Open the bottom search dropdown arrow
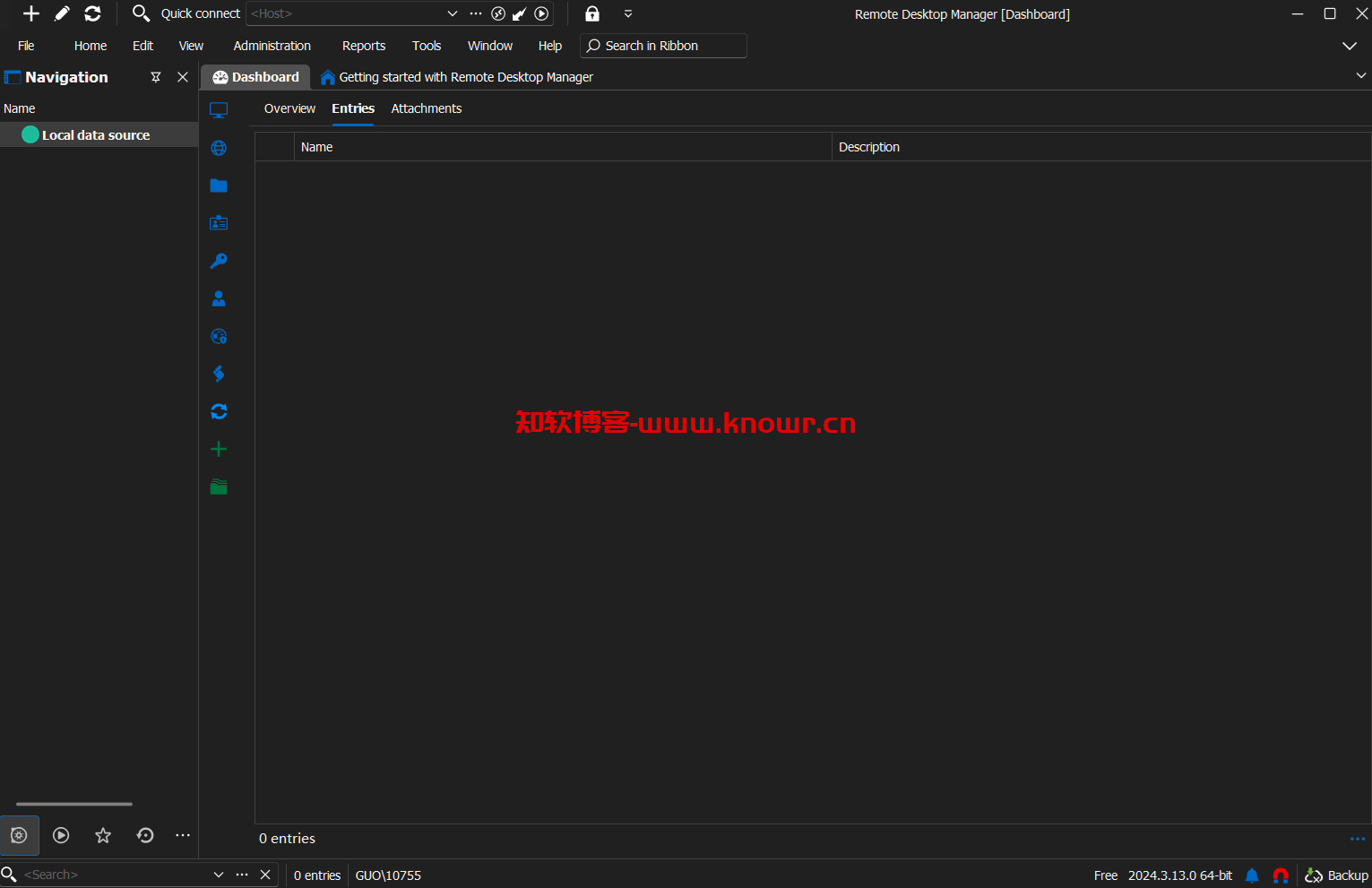The width and height of the screenshot is (1372, 888). [x=219, y=875]
